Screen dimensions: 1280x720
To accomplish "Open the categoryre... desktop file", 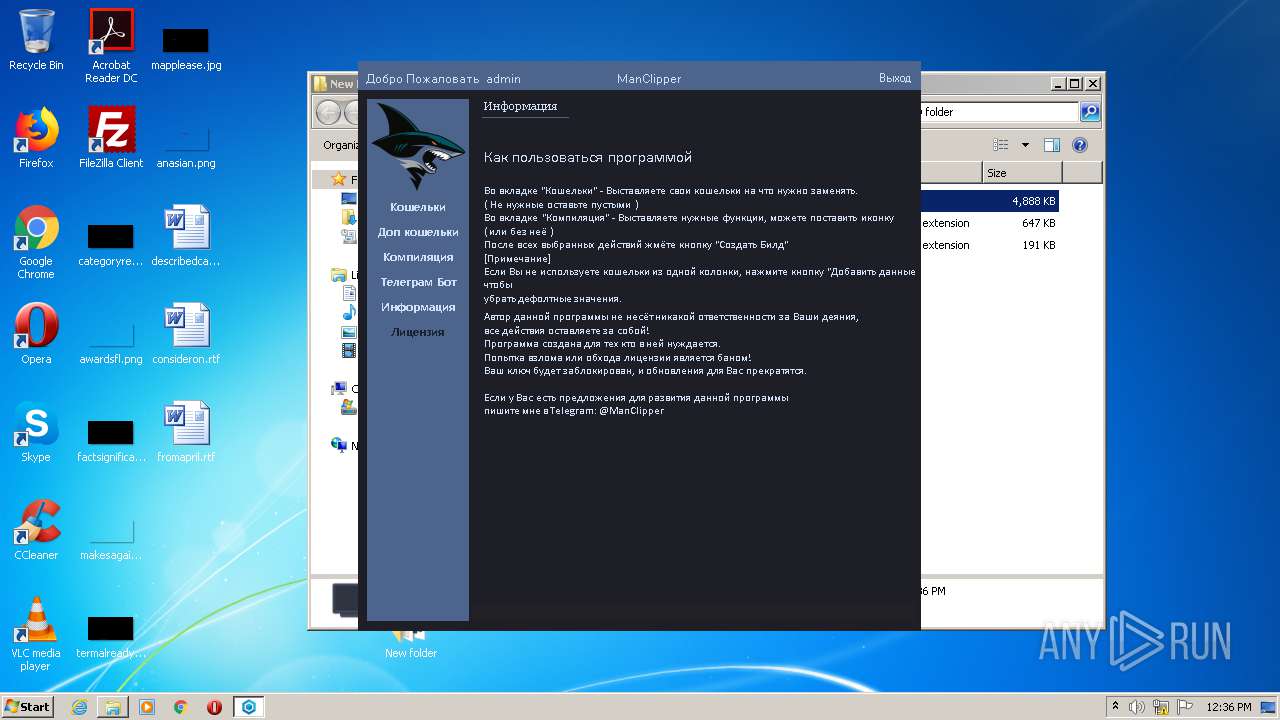I will coord(111,245).
